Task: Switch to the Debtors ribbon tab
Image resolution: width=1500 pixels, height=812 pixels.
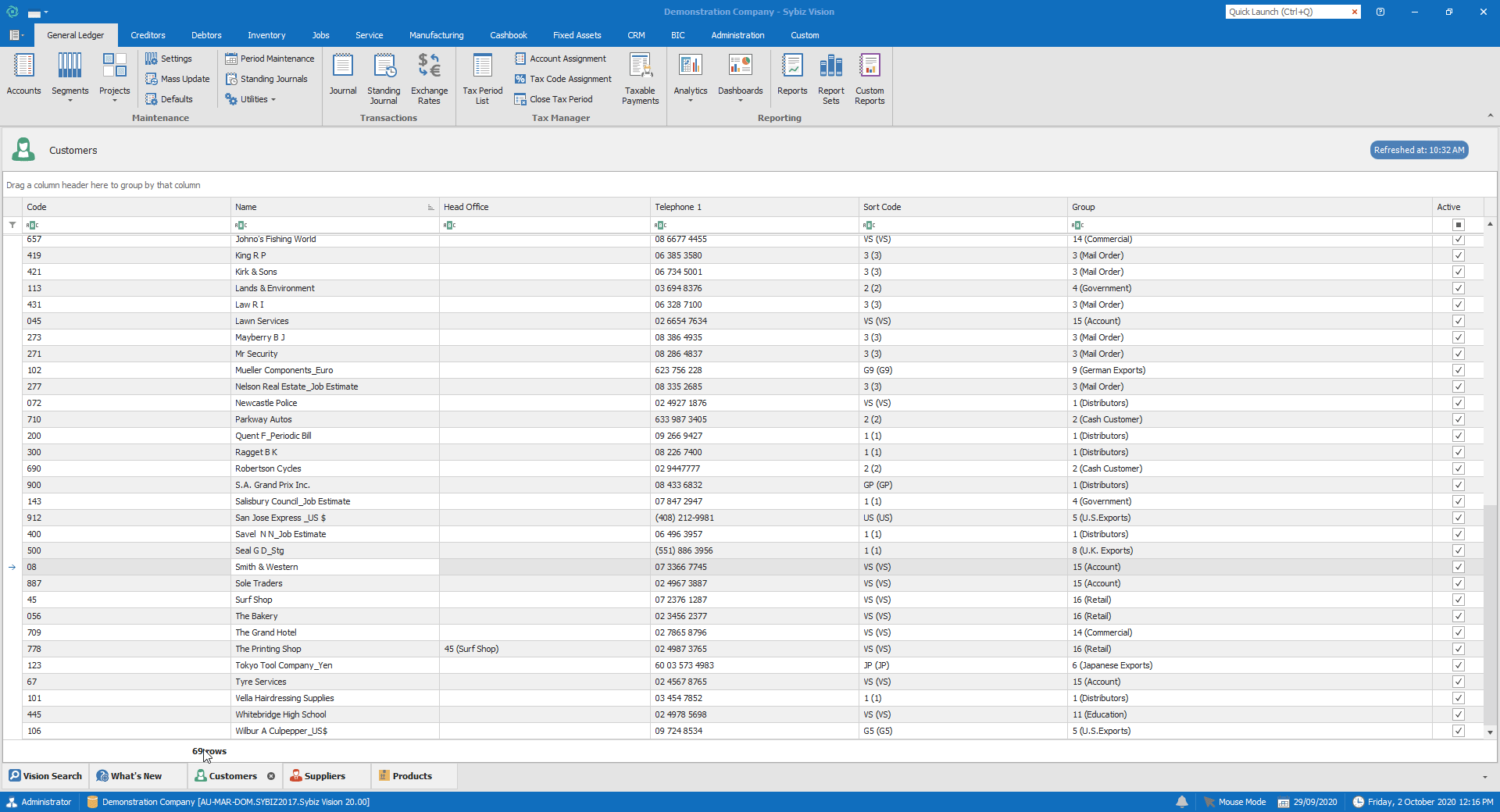Action: [x=206, y=35]
